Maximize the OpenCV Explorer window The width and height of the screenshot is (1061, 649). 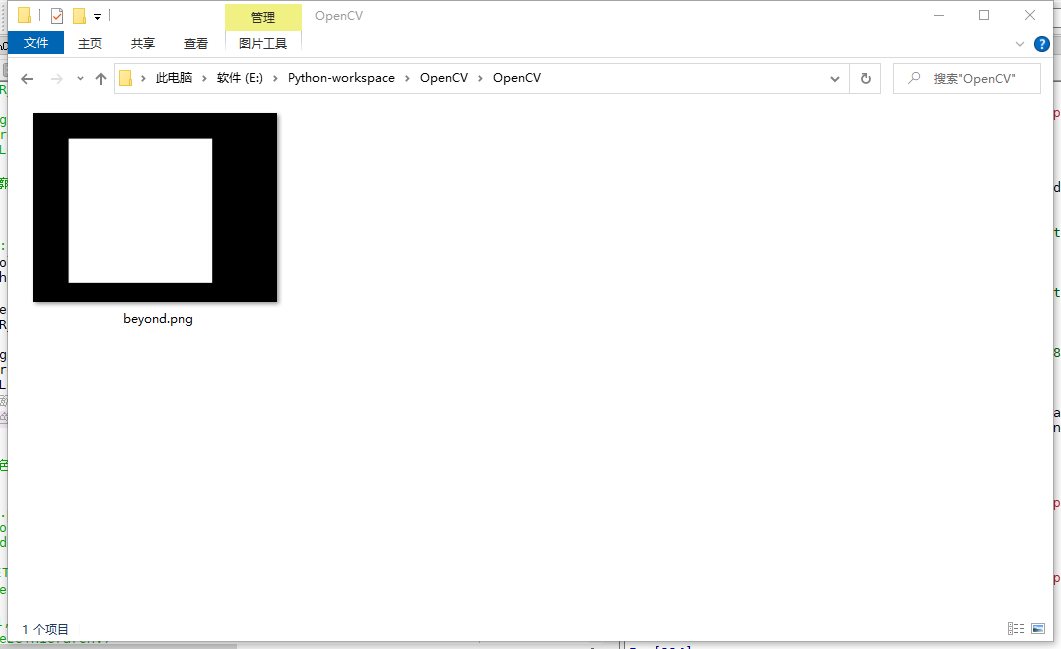[x=984, y=15]
